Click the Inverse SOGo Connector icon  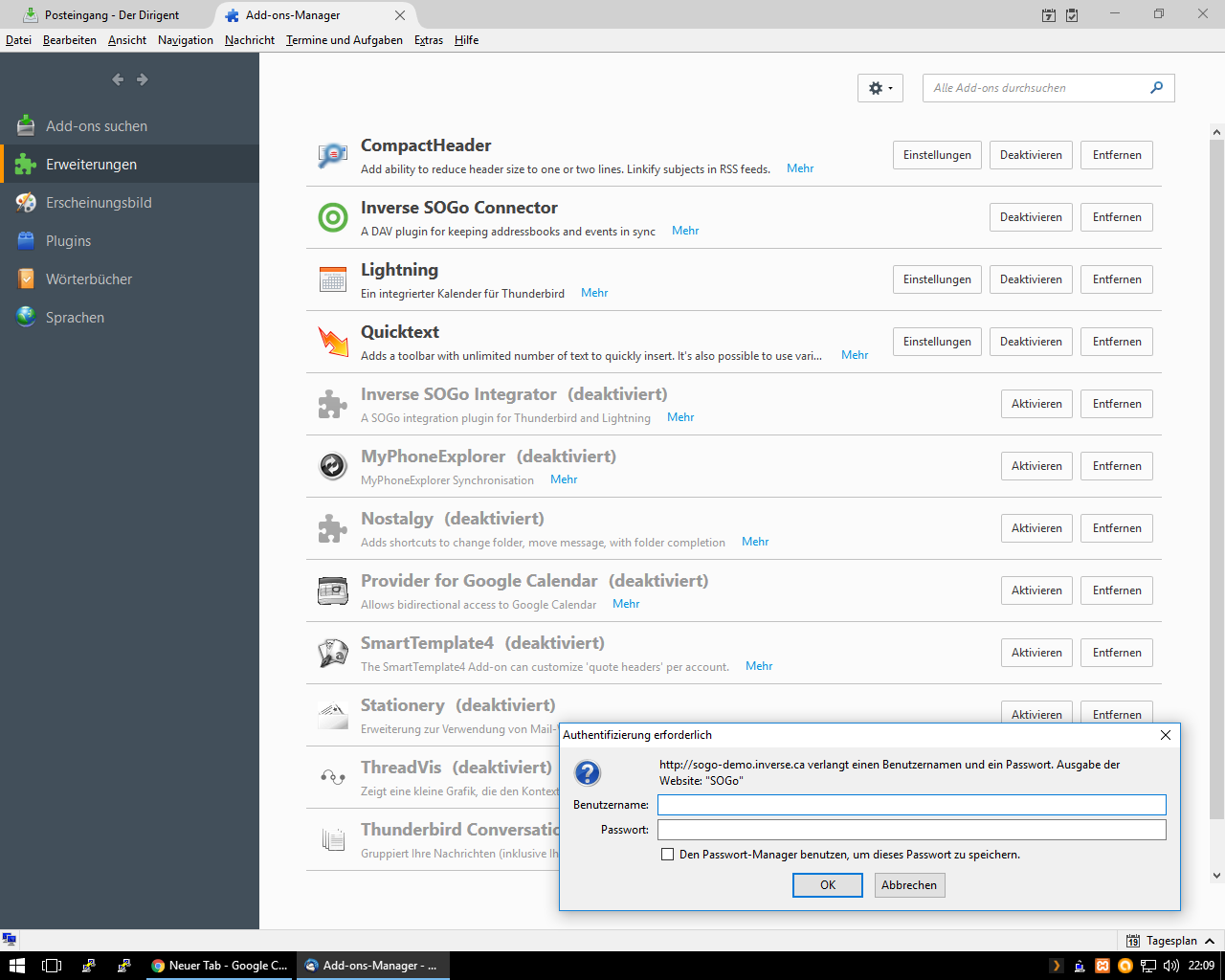(332, 217)
